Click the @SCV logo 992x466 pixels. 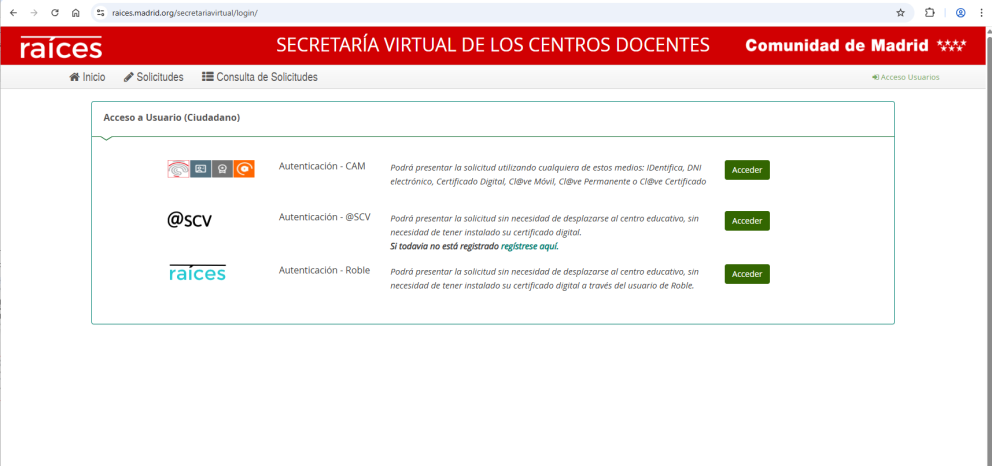[x=190, y=220]
